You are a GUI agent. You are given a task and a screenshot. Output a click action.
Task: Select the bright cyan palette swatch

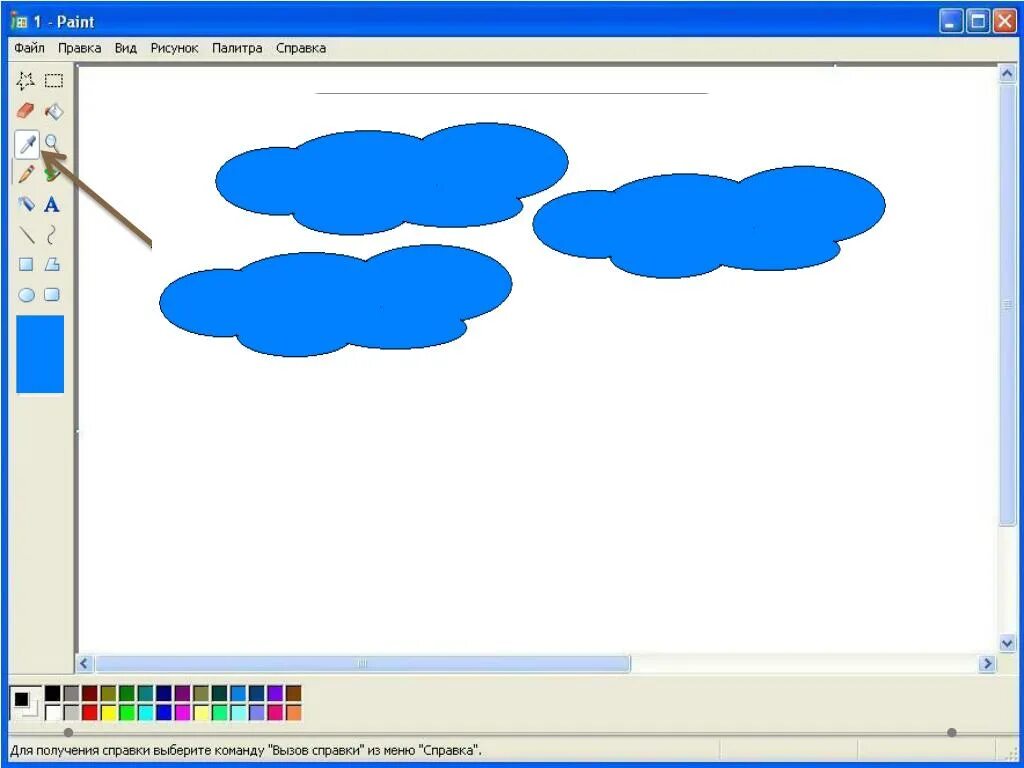[x=146, y=712]
